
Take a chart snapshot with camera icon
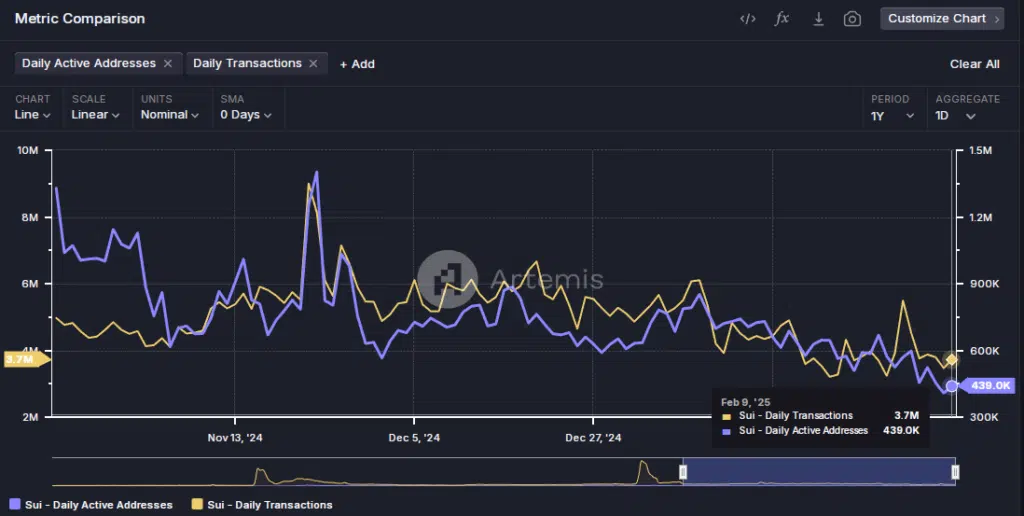852,19
